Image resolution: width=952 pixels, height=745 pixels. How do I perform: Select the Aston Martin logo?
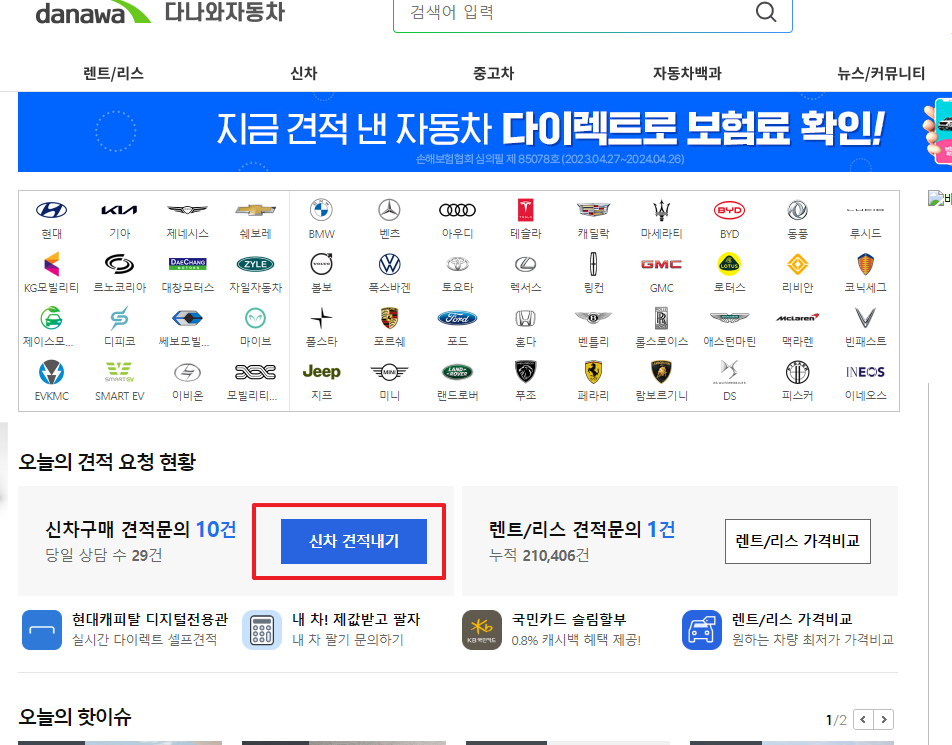pos(729,318)
